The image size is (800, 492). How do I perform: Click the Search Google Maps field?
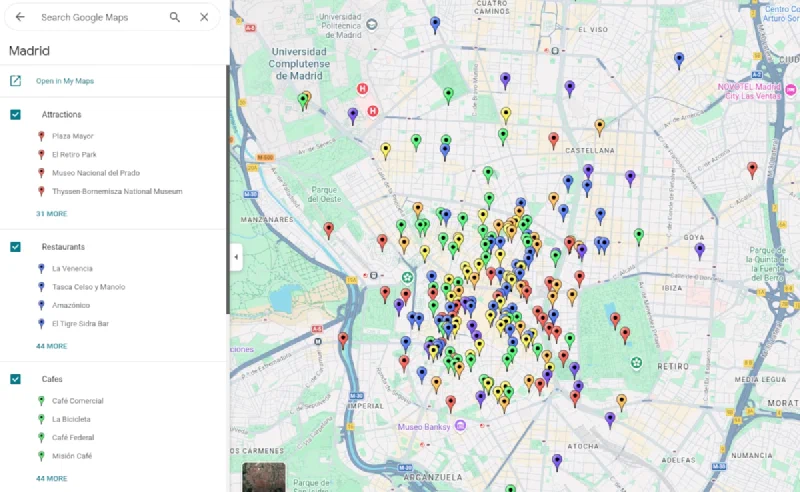point(97,17)
